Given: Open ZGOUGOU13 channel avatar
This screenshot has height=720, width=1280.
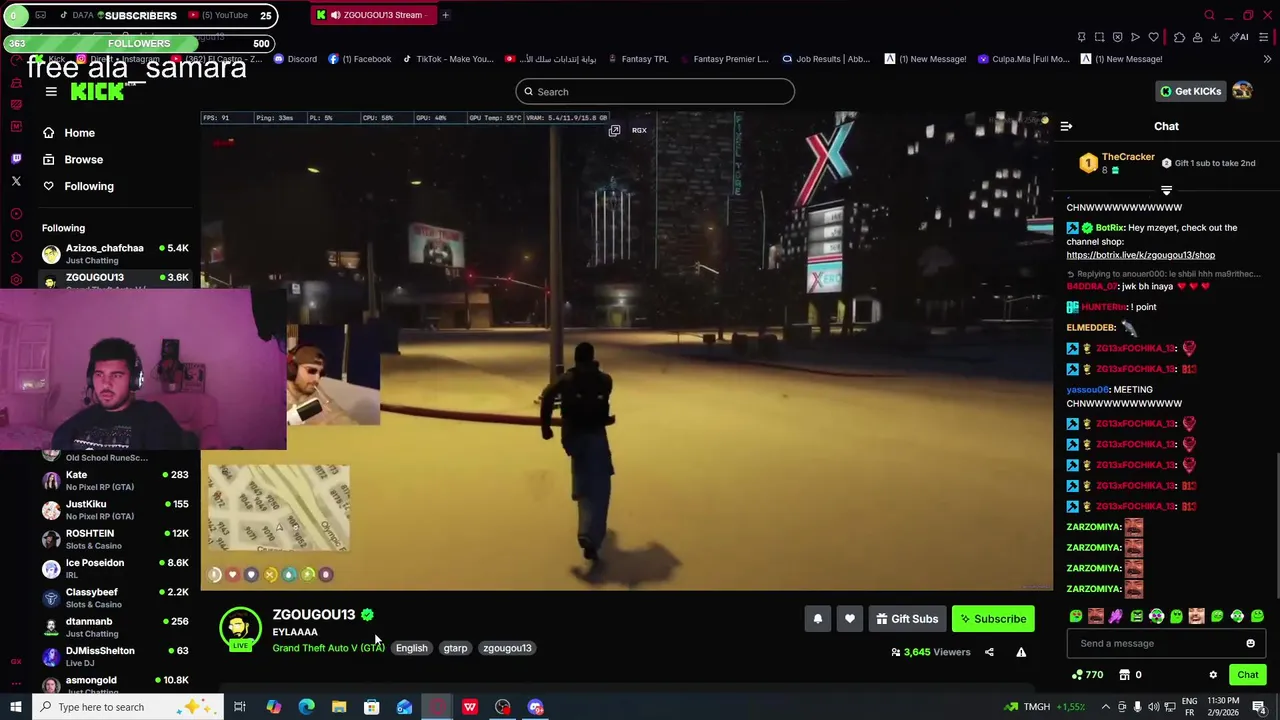Looking at the screenshot, I should (x=240, y=627).
